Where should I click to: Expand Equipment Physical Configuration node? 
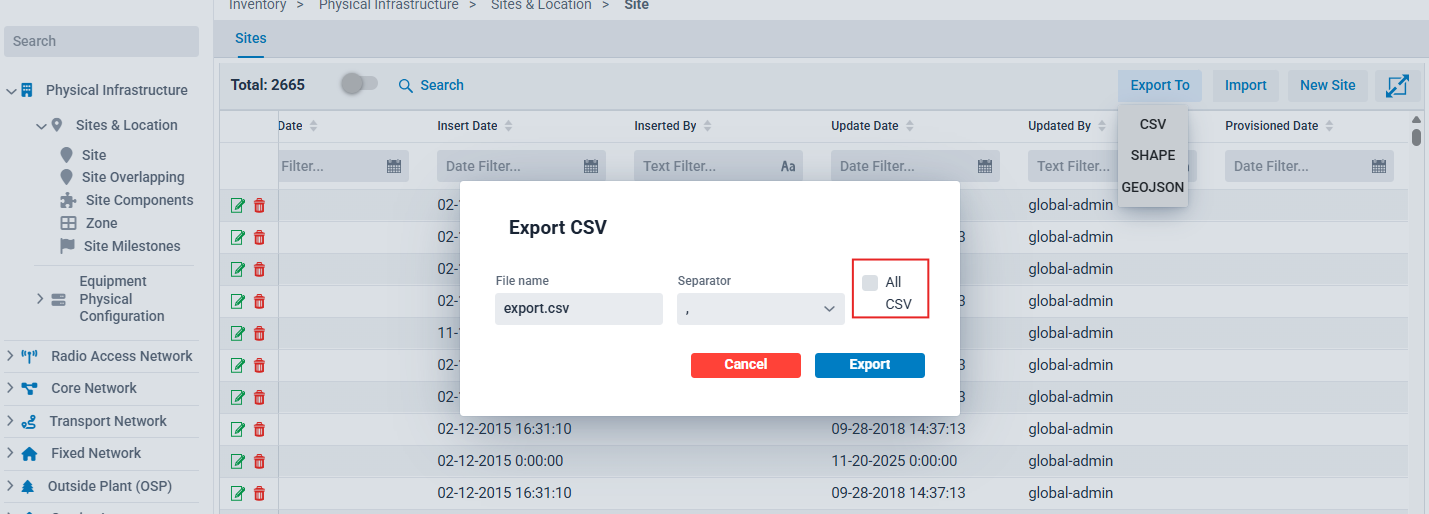click(x=41, y=299)
